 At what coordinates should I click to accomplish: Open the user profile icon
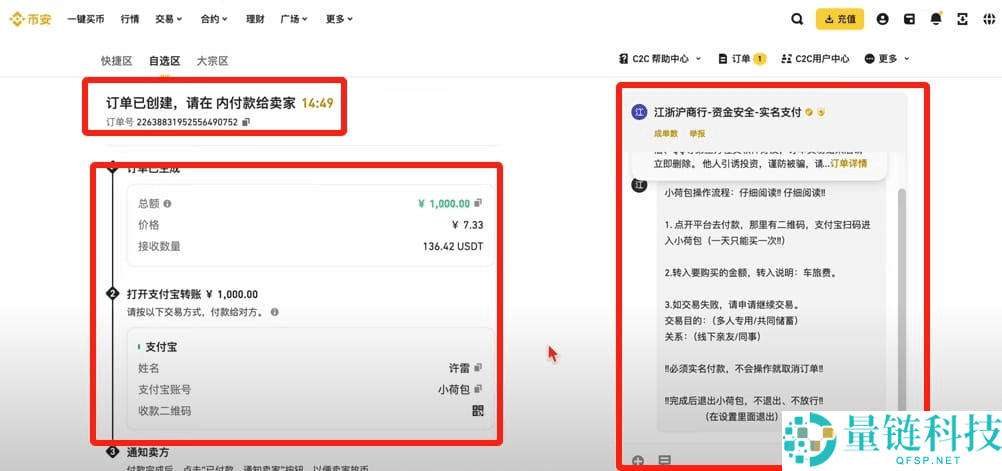(883, 19)
